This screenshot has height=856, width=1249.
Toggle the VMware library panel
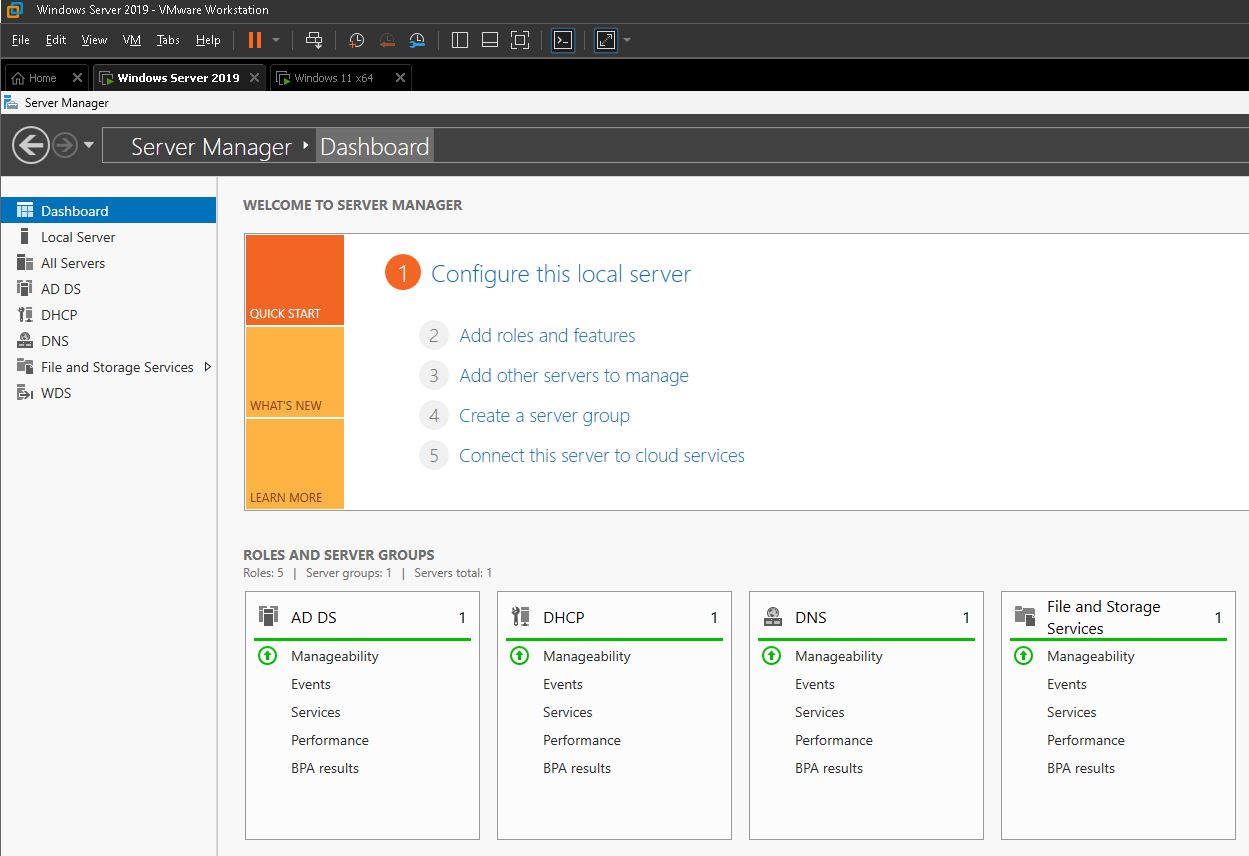coord(459,40)
